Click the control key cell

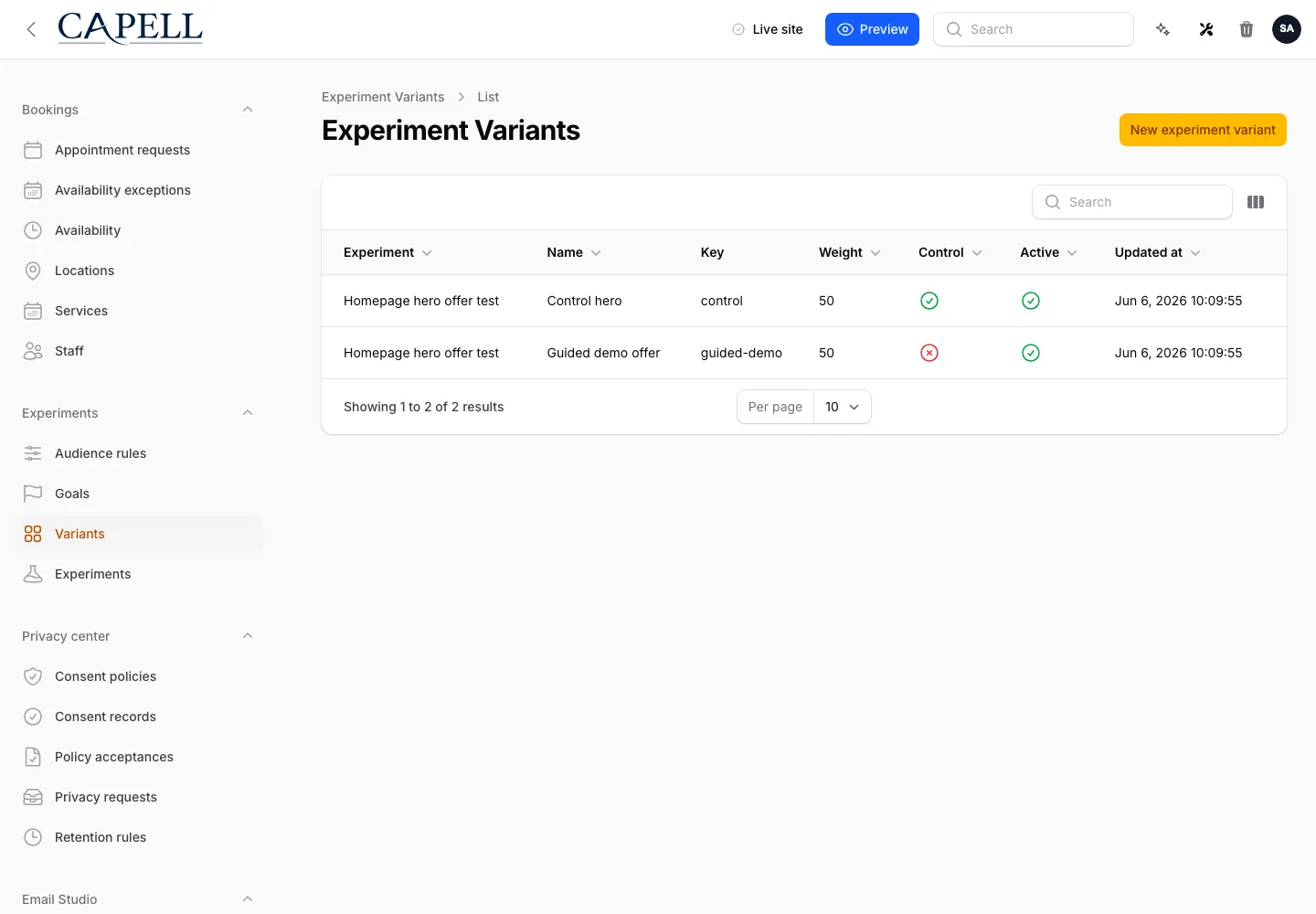721,301
